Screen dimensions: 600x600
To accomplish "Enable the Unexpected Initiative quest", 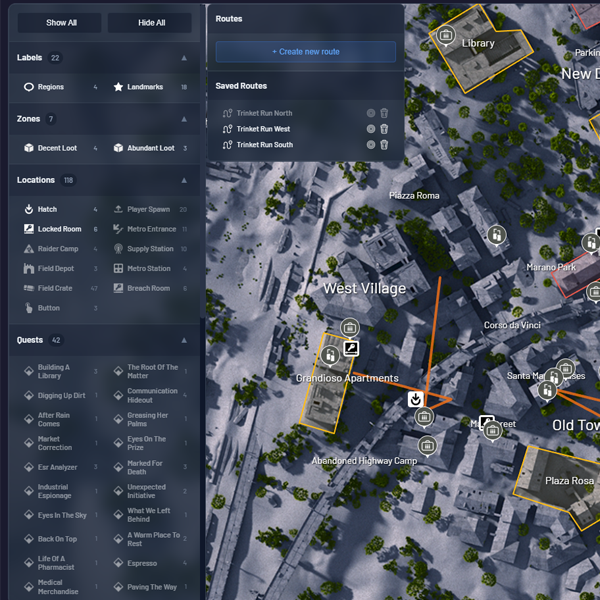I will [x=150, y=491].
